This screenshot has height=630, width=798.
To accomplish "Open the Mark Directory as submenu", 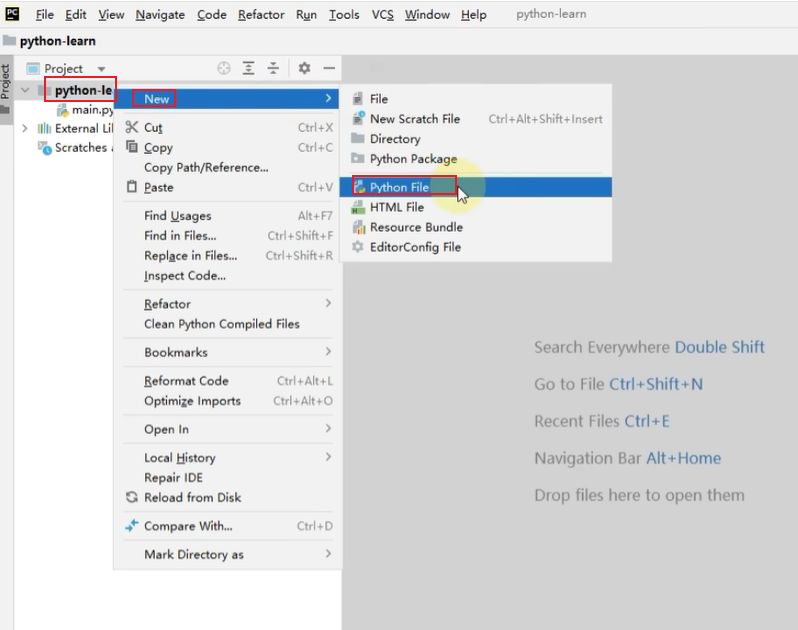I will [194, 554].
